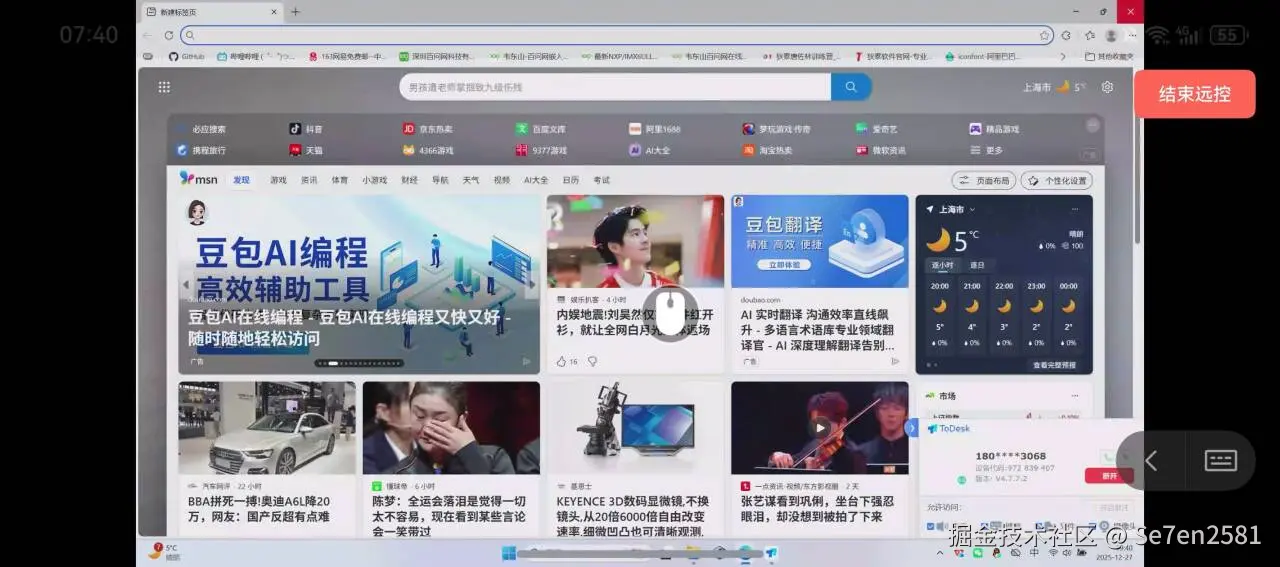Open the 京东热卖 quick link
This screenshot has width=1280, height=567.
coord(428,129)
